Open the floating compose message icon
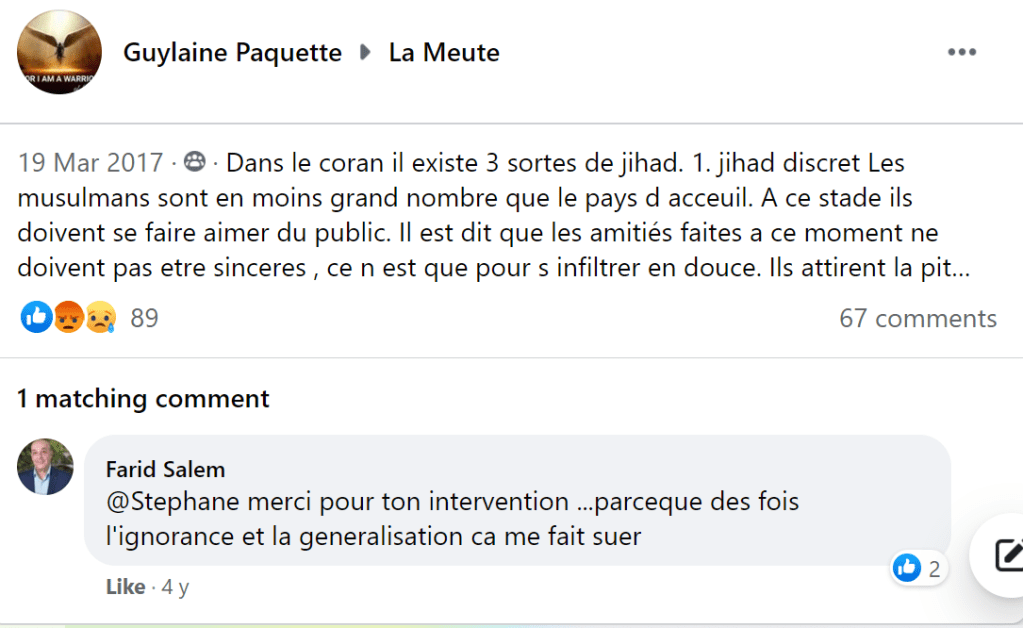This screenshot has height=628, width=1023. pyautogui.click(x=1006, y=555)
